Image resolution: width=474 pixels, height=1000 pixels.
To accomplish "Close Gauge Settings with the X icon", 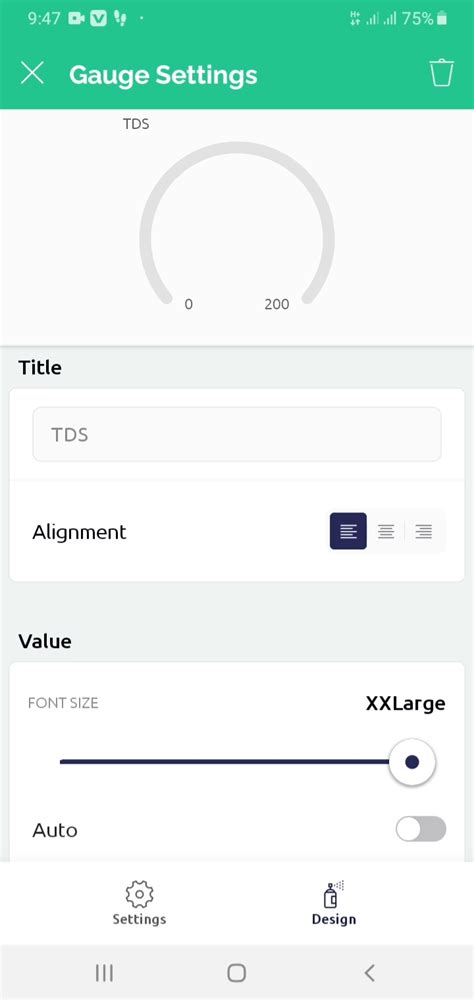I will point(33,73).
